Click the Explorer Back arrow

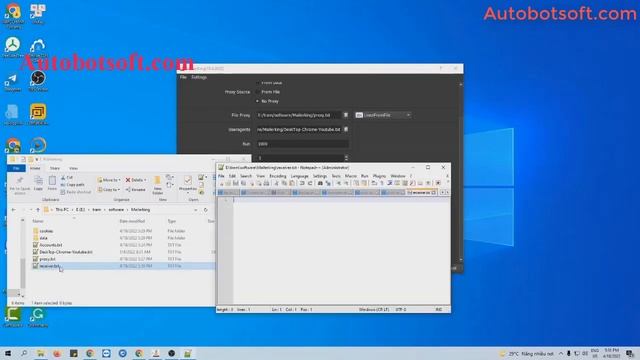(x=13, y=210)
